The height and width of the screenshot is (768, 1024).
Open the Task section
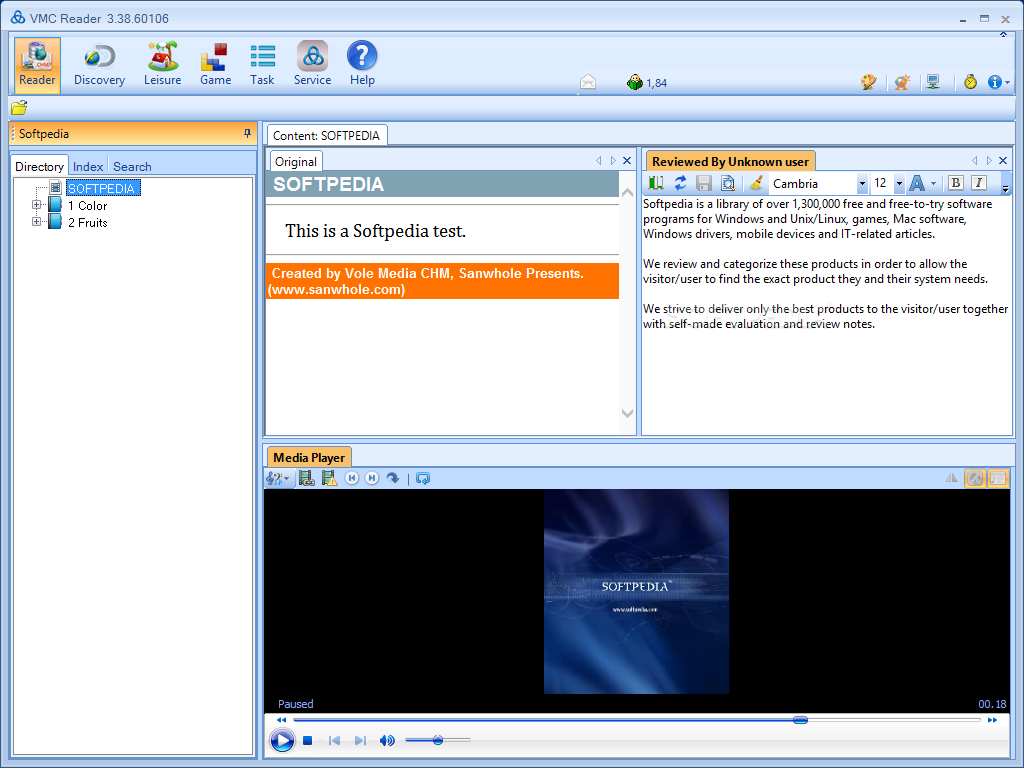point(262,65)
